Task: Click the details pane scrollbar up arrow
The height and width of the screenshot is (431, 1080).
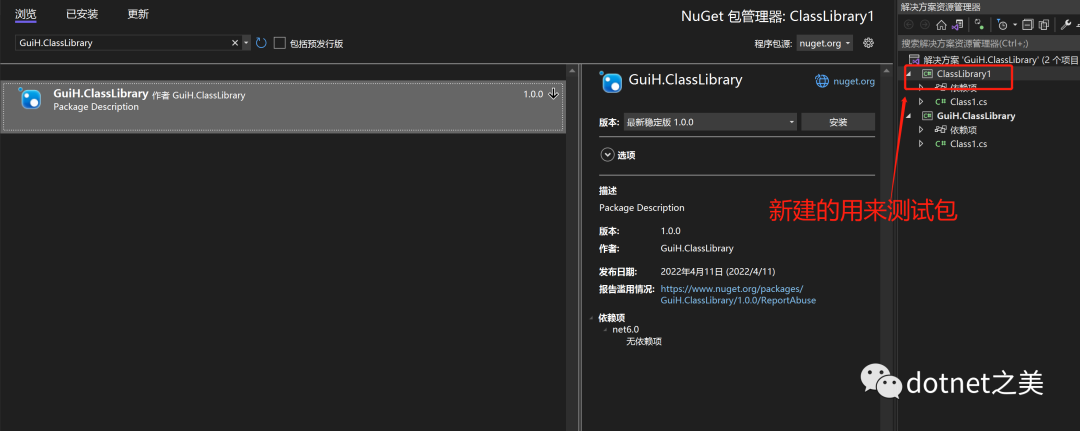Action: point(886,70)
